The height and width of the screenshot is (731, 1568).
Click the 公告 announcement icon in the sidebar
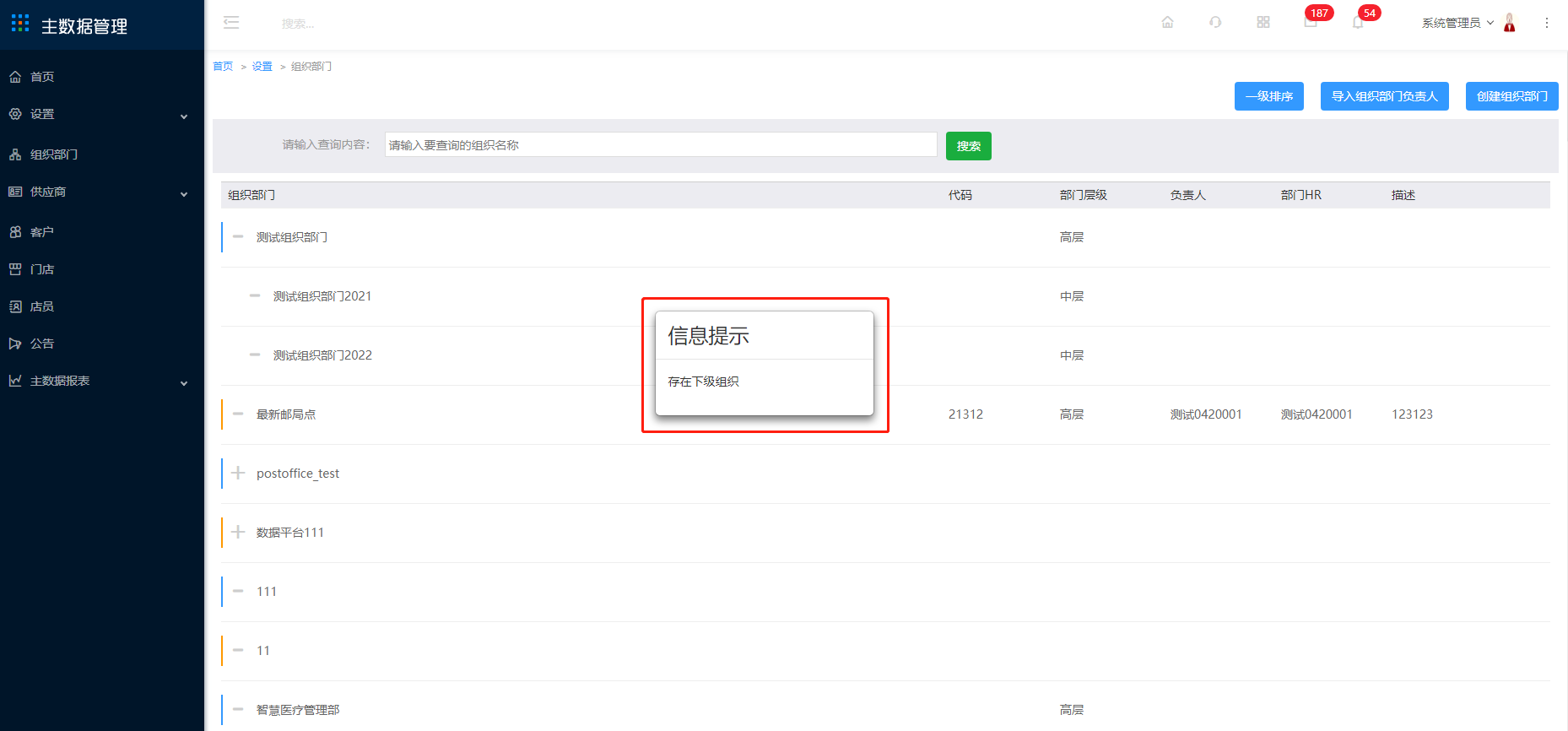point(15,344)
